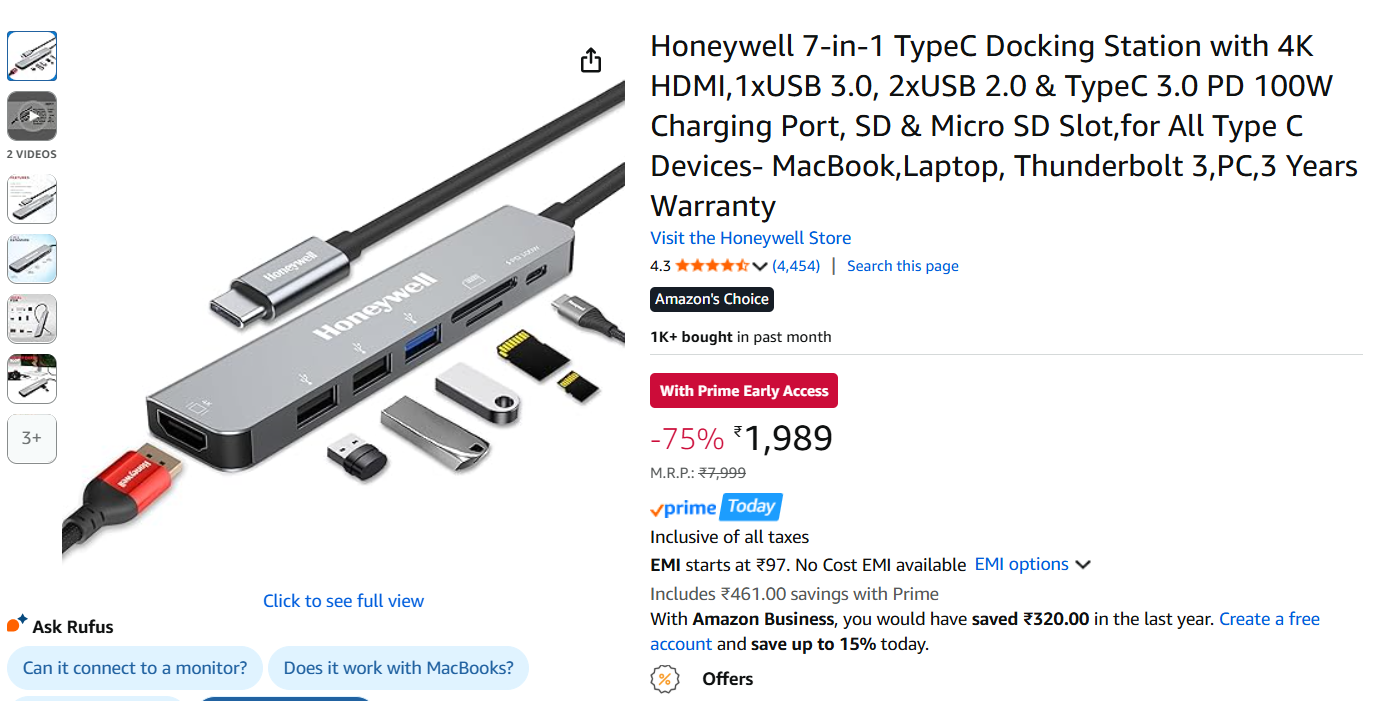Viewport: 1386px width, 701px height.
Task: Expand the star rating dropdown arrow
Action: click(760, 266)
